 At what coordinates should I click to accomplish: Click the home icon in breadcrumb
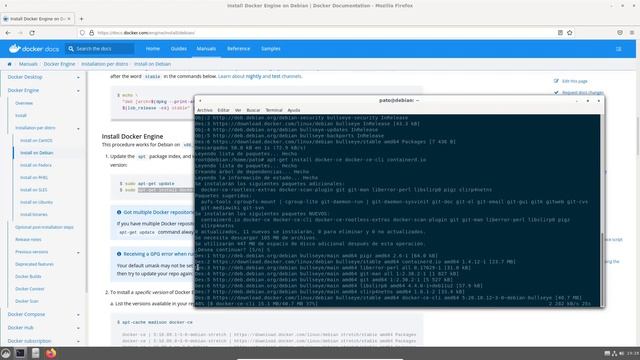pos(9,64)
